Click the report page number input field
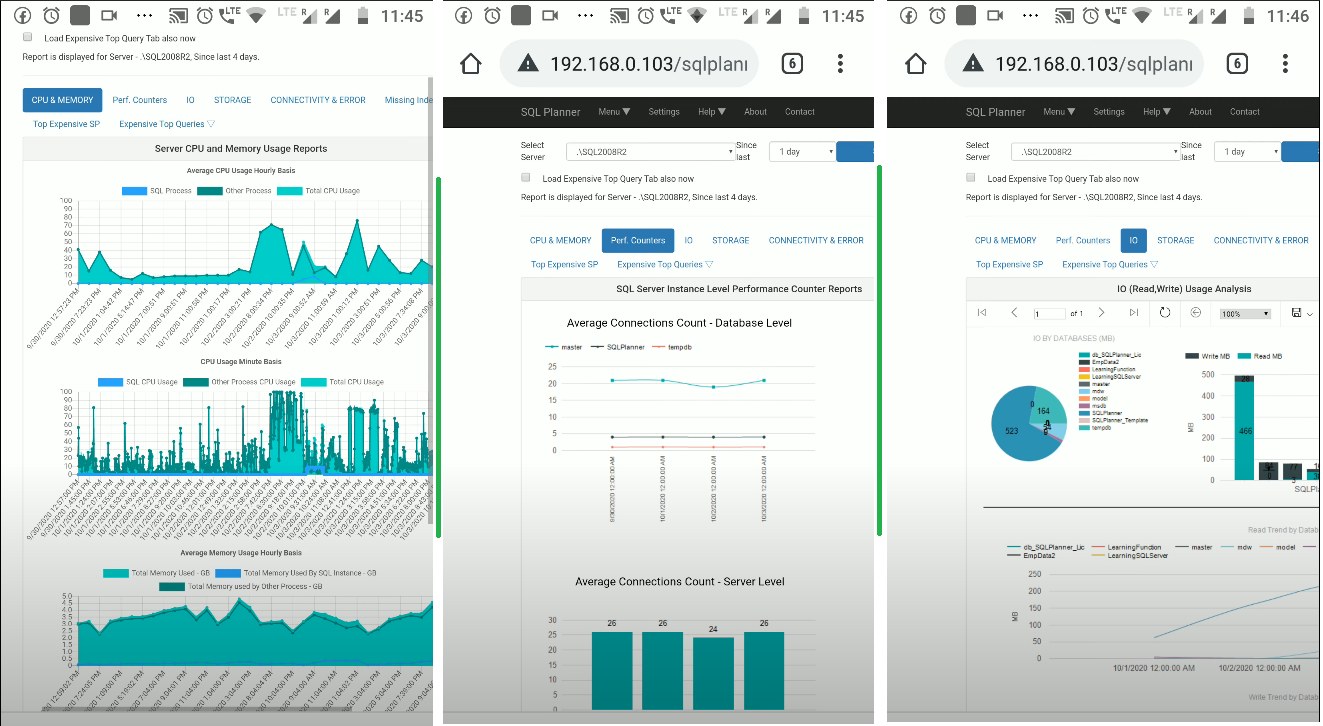This screenshot has width=1323, height=726. [x=1049, y=312]
